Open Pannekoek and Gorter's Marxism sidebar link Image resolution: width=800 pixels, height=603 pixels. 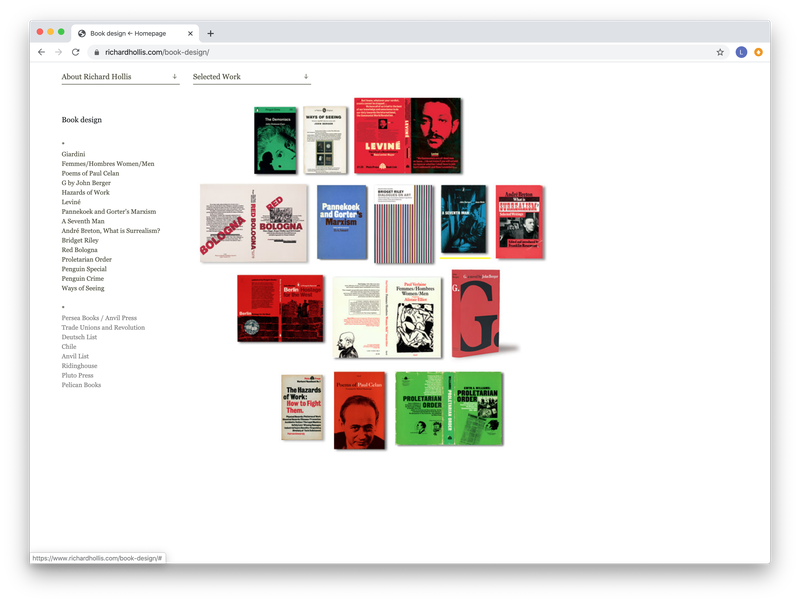pos(109,212)
